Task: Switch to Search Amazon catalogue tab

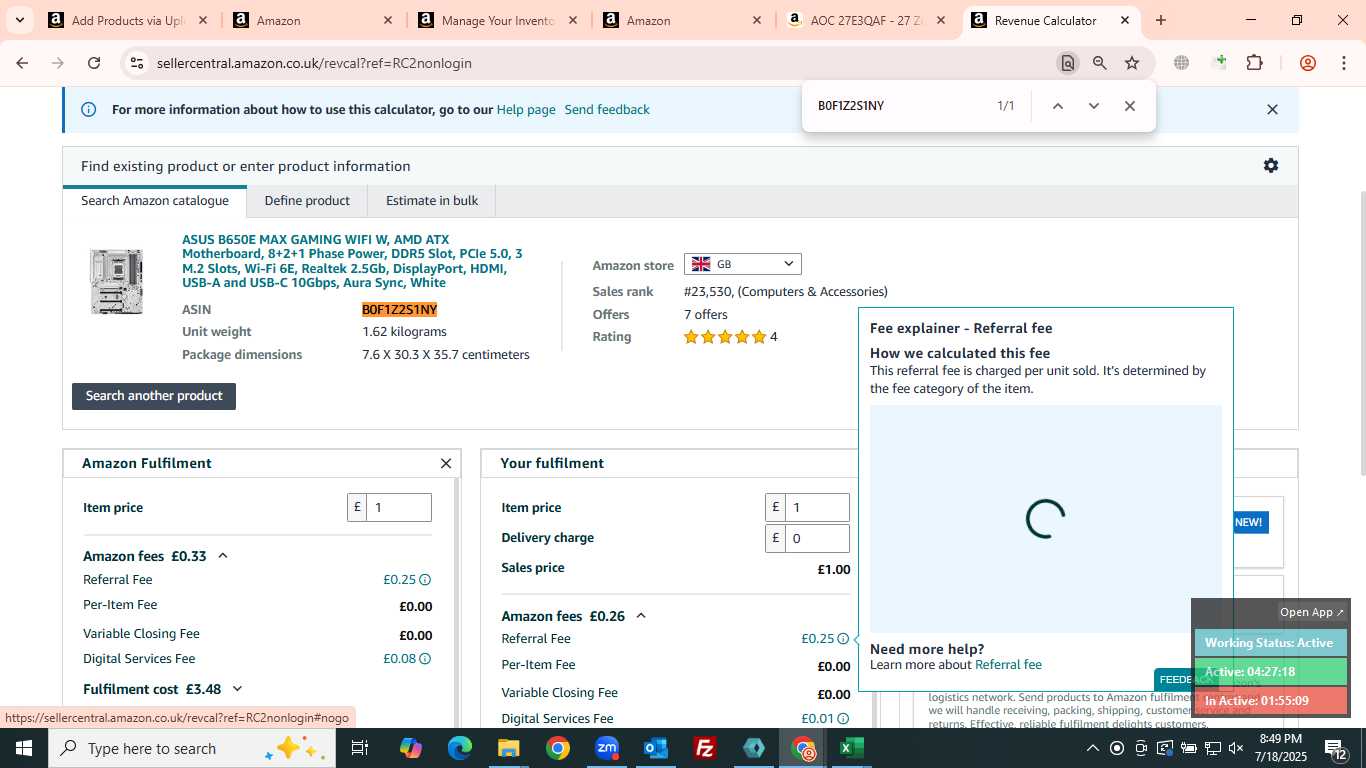Action: click(155, 201)
